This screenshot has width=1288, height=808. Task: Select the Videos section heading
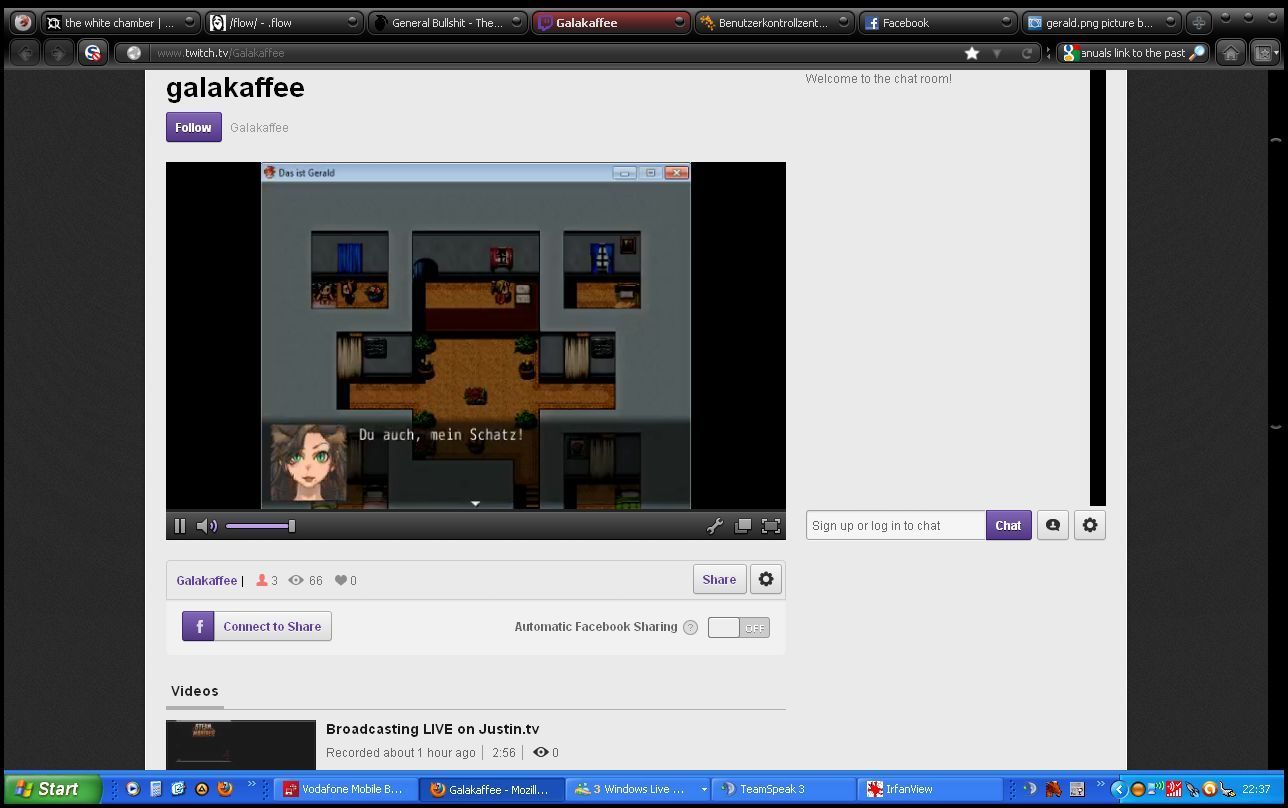[194, 691]
